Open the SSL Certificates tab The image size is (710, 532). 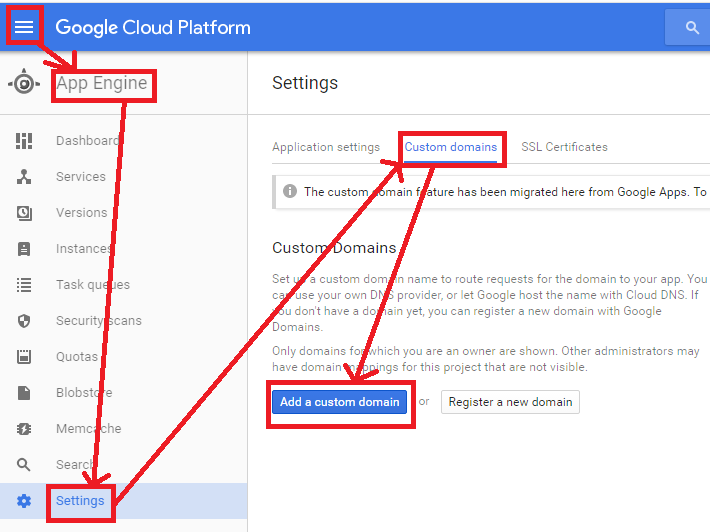(x=564, y=147)
